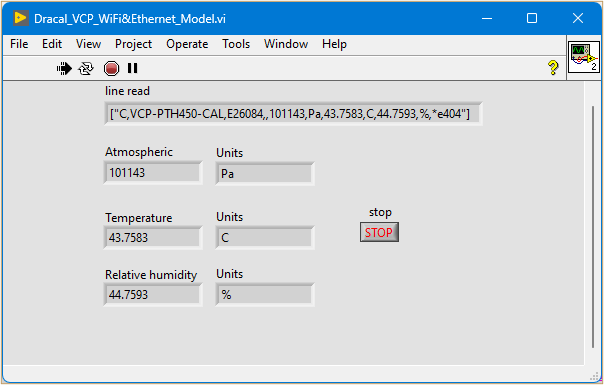Open the Window menu
The width and height of the screenshot is (604, 385).
pos(286,44)
